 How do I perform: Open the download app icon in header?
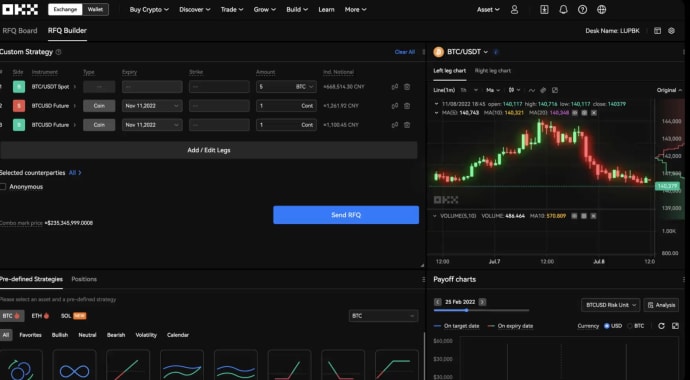(544, 9)
